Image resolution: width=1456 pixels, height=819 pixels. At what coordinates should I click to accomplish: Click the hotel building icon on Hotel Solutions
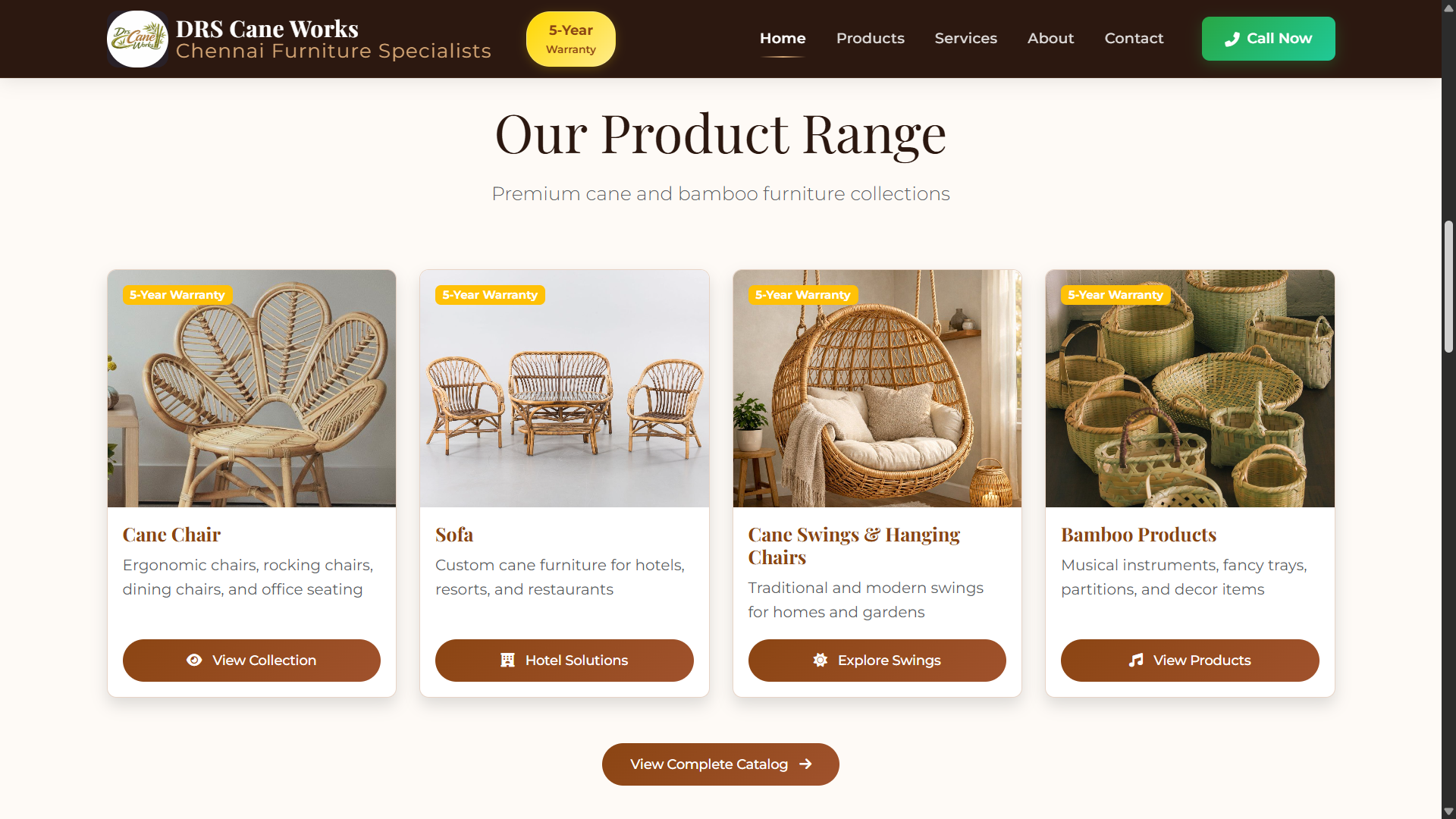click(508, 660)
